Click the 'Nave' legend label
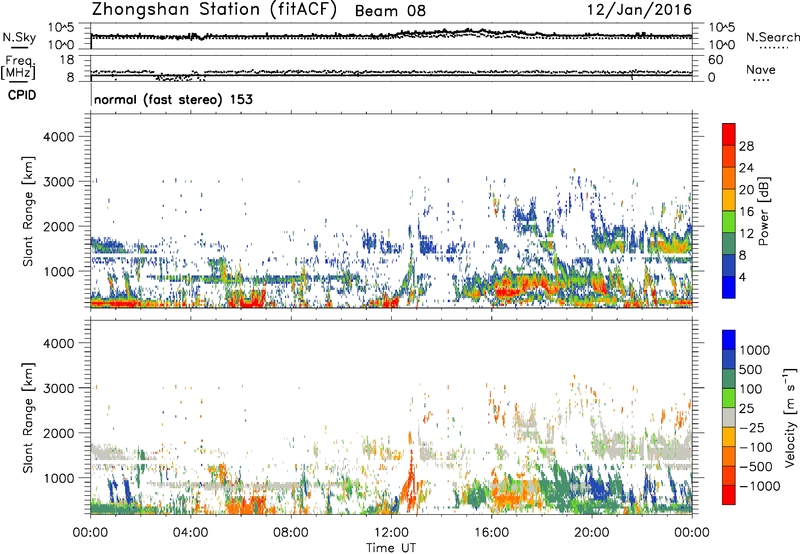800x554 pixels. [x=760, y=70]
